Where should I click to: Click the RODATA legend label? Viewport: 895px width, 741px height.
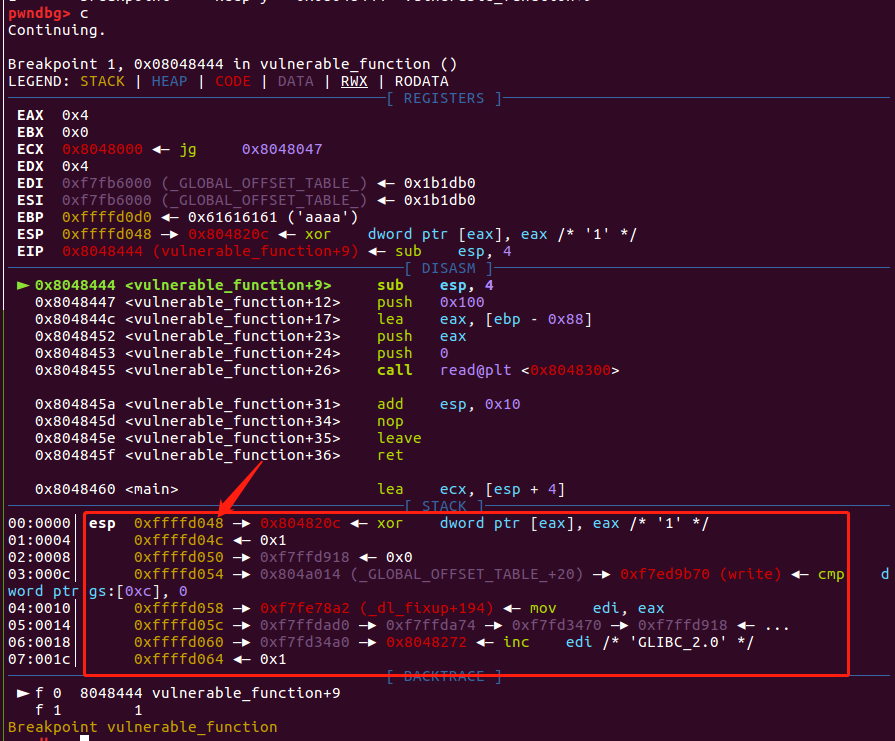421,81
